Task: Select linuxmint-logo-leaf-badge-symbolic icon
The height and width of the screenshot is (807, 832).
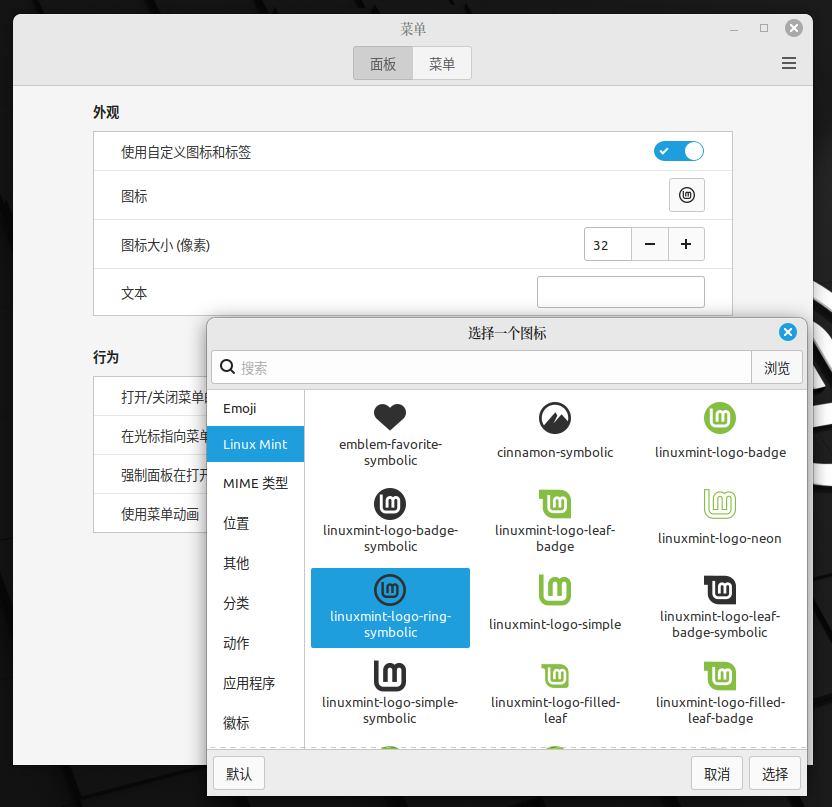Action: click(720, 608)
